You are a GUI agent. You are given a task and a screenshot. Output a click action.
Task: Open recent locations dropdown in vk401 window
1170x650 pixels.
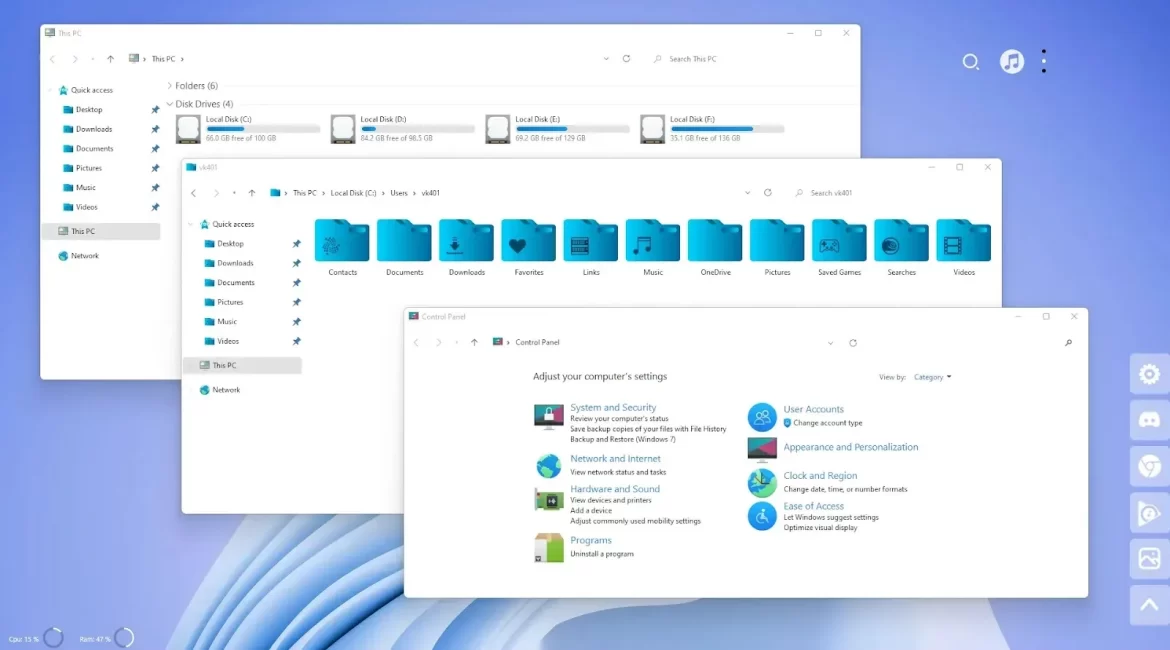[x=234, y=193]
